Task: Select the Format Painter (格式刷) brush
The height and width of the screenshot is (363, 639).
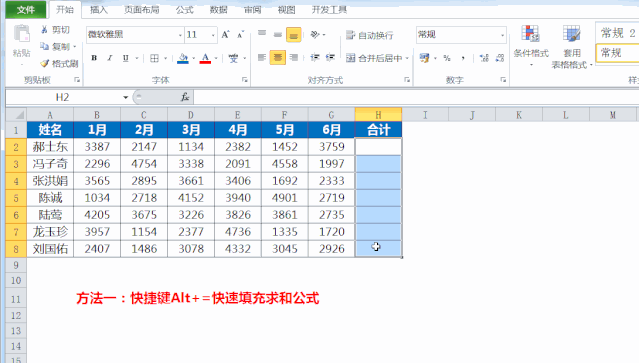Action: (44, 64)
